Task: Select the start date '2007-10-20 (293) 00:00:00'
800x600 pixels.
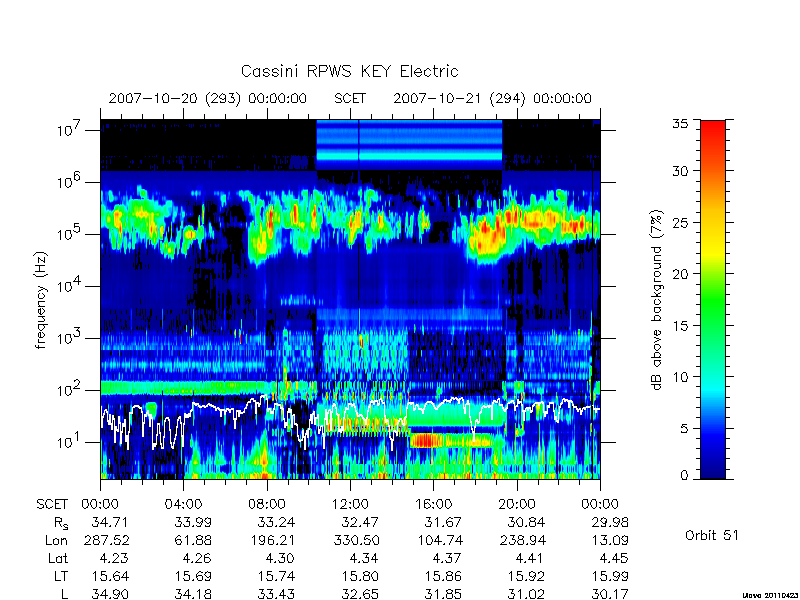Action: 208,98
